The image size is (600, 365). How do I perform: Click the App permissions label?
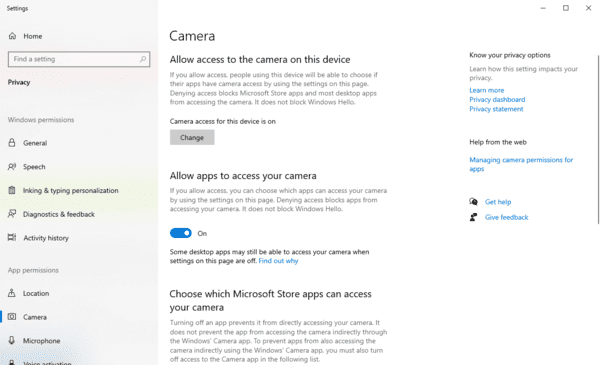click(x=33, y=270)
